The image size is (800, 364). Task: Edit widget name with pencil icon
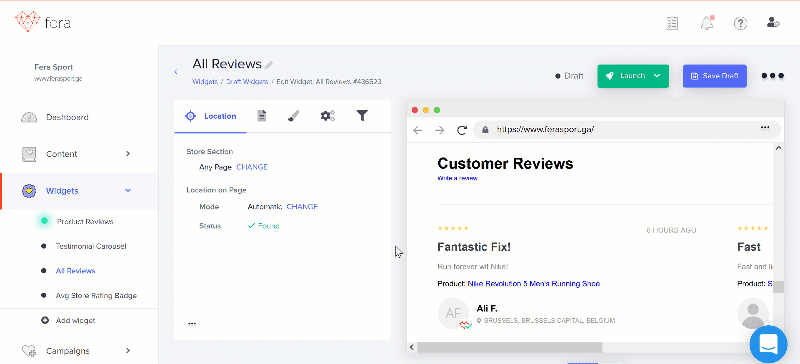269,65
